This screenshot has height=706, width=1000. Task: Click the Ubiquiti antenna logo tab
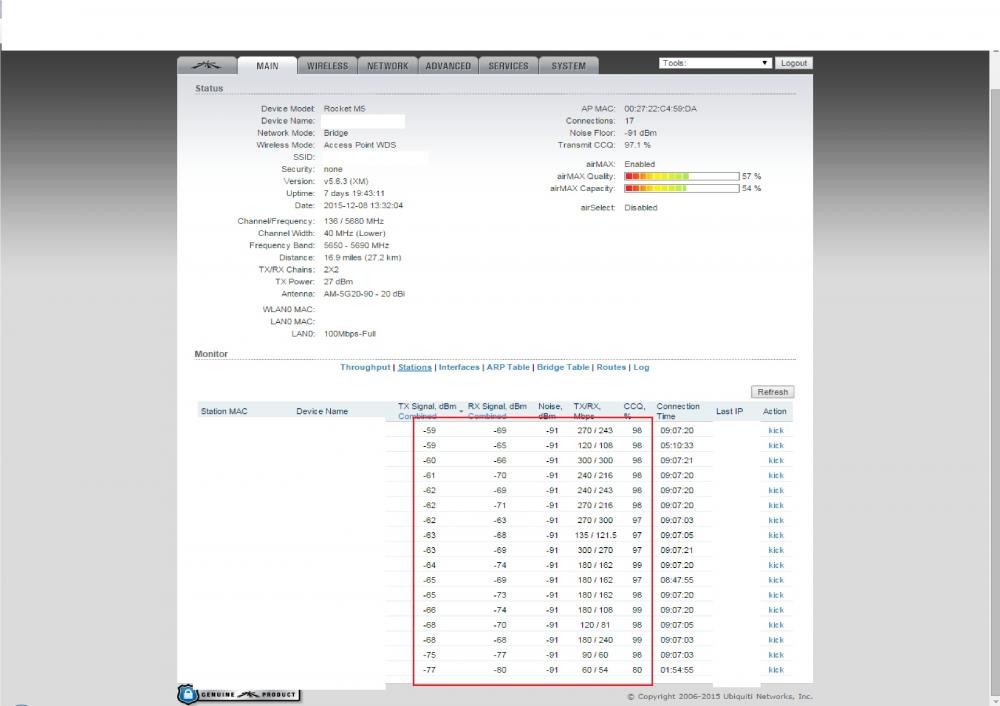pyautogui.click(x=207, y=64)
